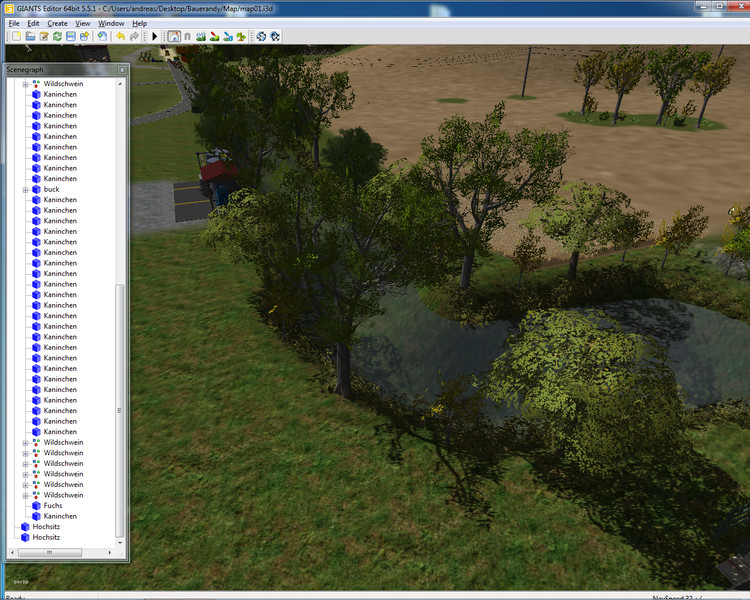Click the Scenegraph scroll-right arrow
Image resolution: width=750 pixels, height=600 pixels.
[x=110, y=553]
